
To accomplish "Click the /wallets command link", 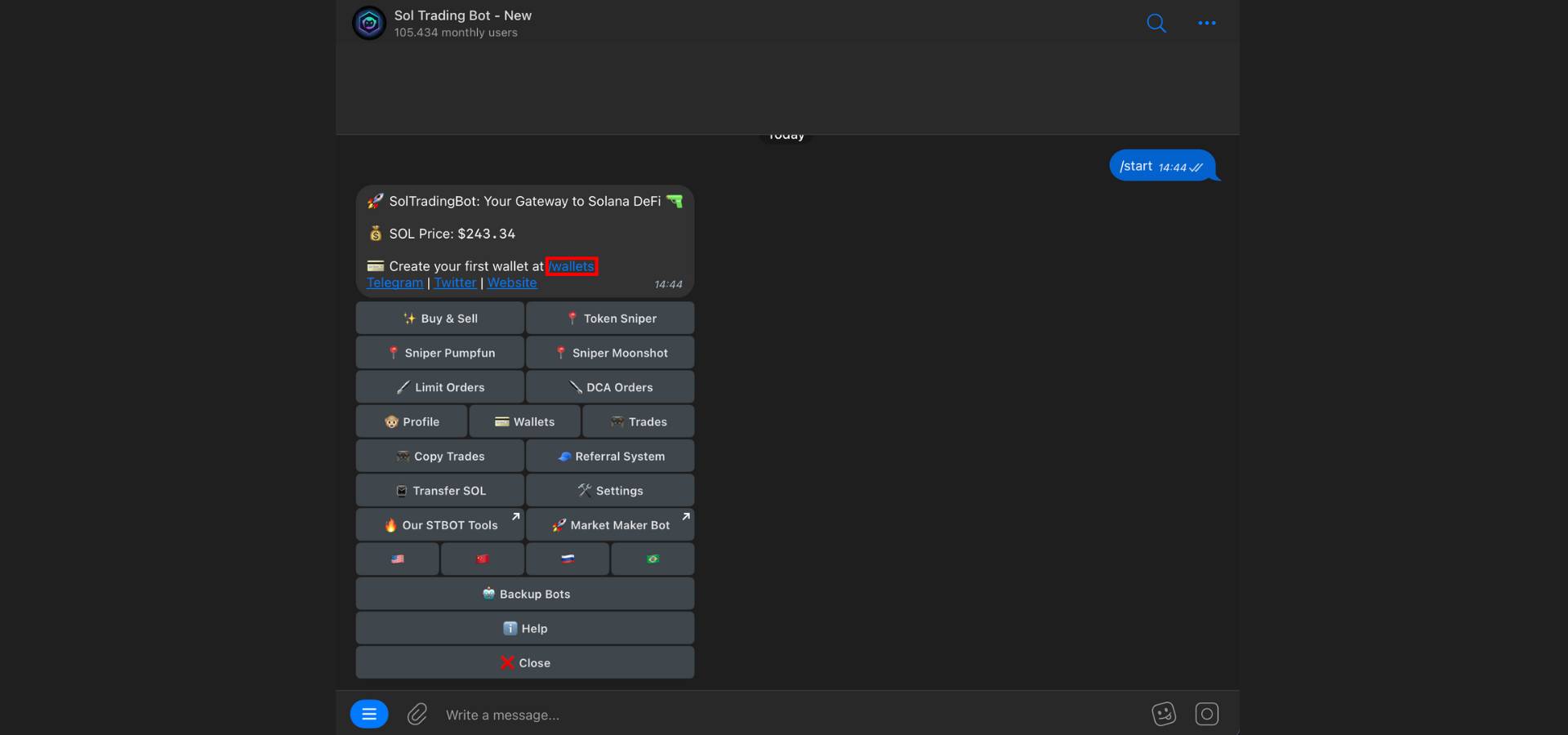I will pyautogui.click(x=572, y=266).
